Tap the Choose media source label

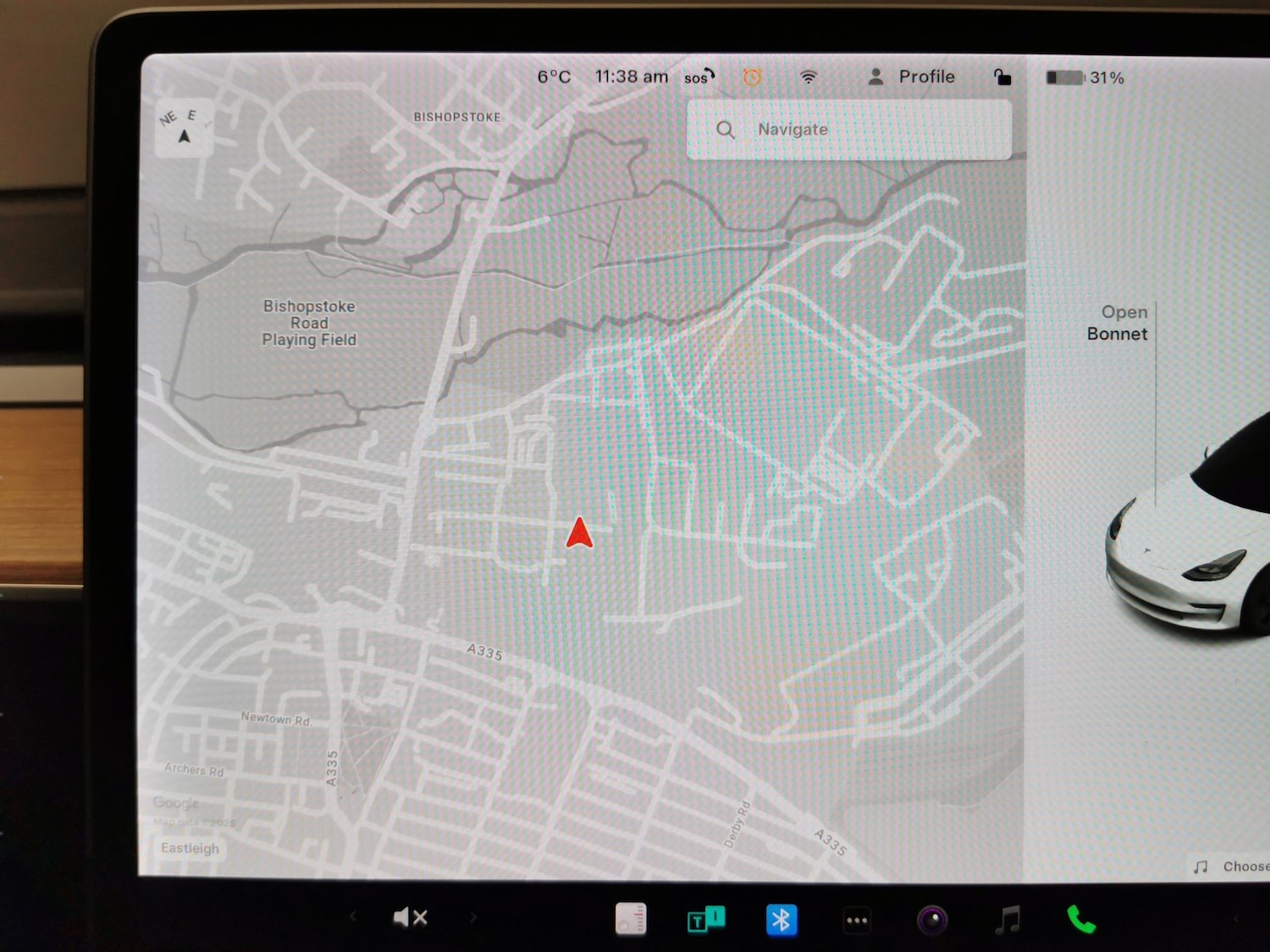[1245, 867]
